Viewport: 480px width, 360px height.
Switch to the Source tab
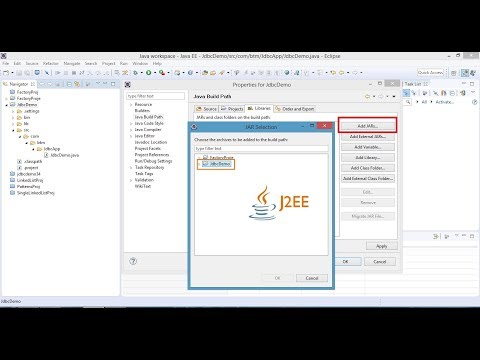pyautogui.click(x=206, y=109)
